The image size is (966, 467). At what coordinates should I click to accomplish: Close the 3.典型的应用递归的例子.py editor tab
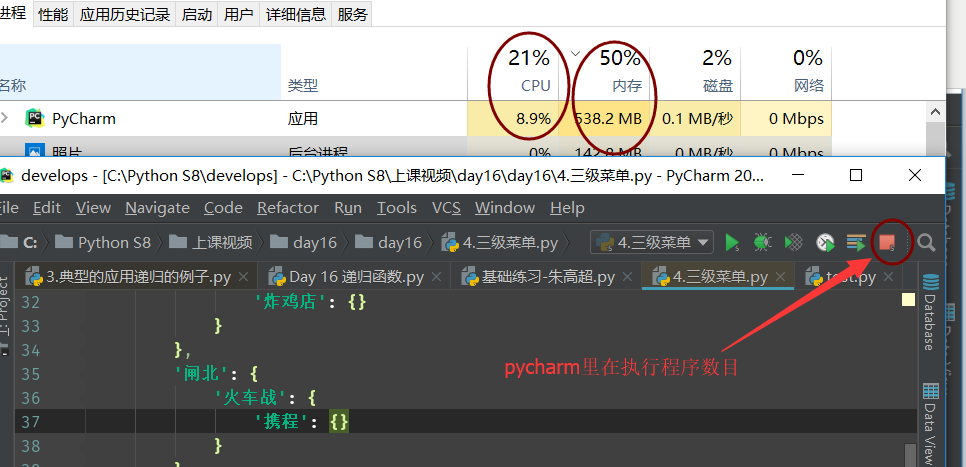pos(243,277)
